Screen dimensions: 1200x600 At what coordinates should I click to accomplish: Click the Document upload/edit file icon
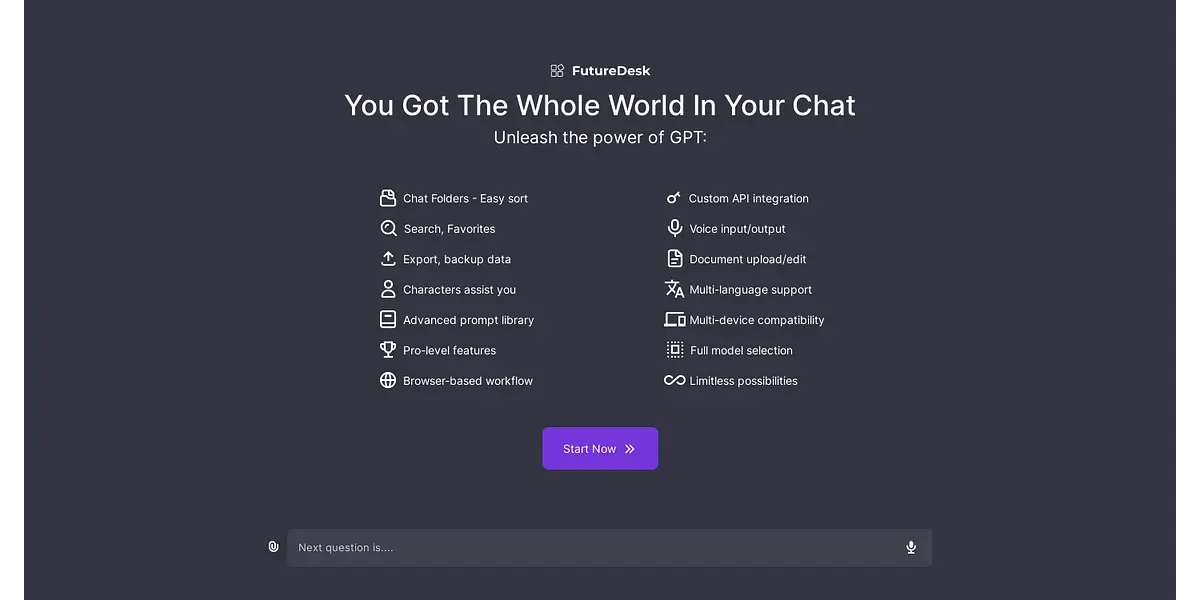click(x=675, y=259)
